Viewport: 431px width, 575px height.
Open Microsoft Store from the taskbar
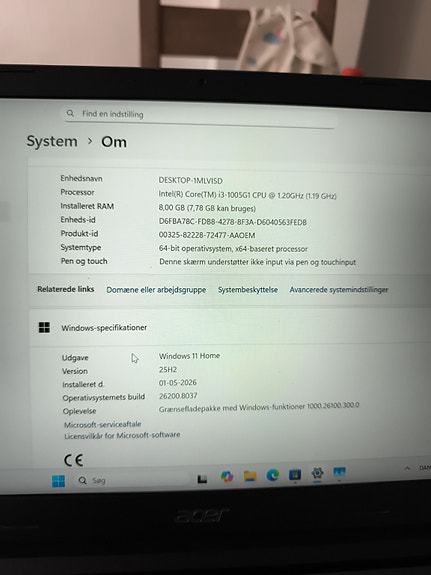coord(295,474)
